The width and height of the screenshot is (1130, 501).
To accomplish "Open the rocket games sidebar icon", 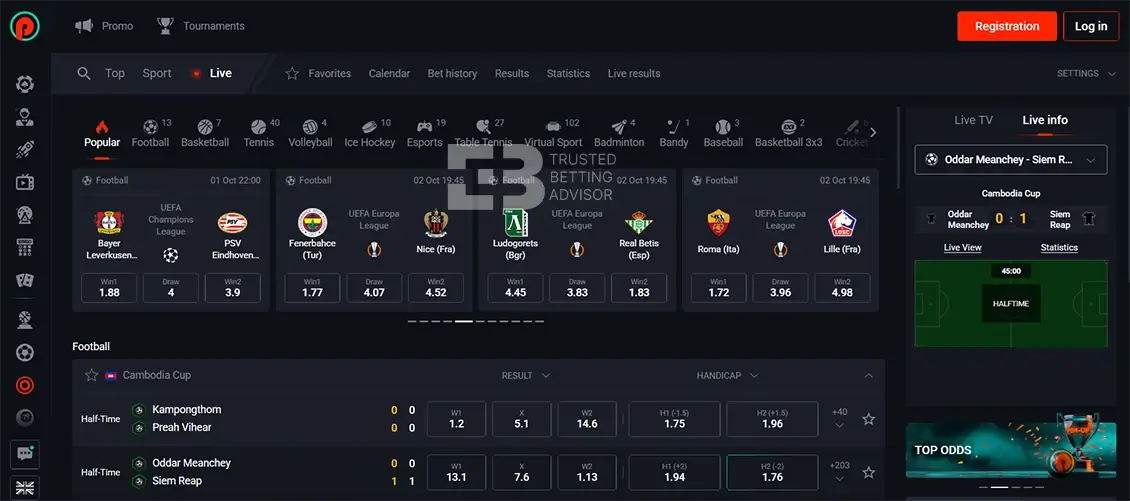I will pos(25,150).
